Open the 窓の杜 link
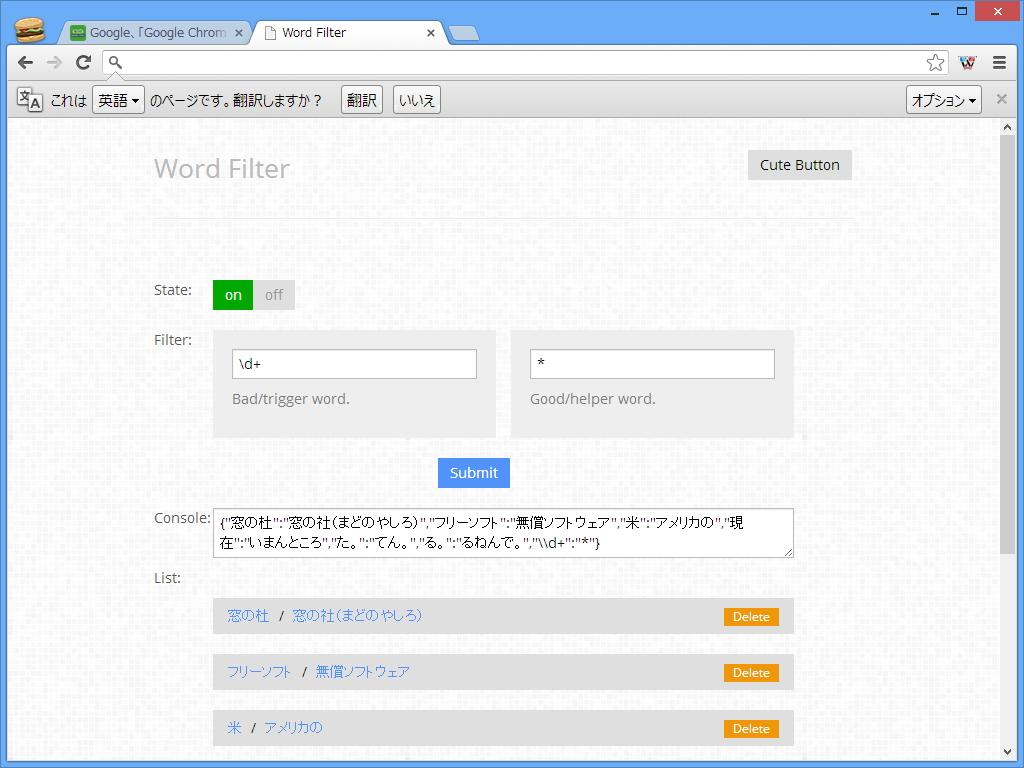 pos(247,616)
